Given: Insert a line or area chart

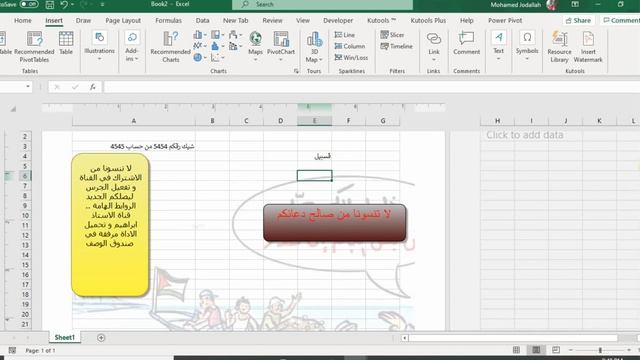Looking at the screenshot, I should [x=199, y=46].
